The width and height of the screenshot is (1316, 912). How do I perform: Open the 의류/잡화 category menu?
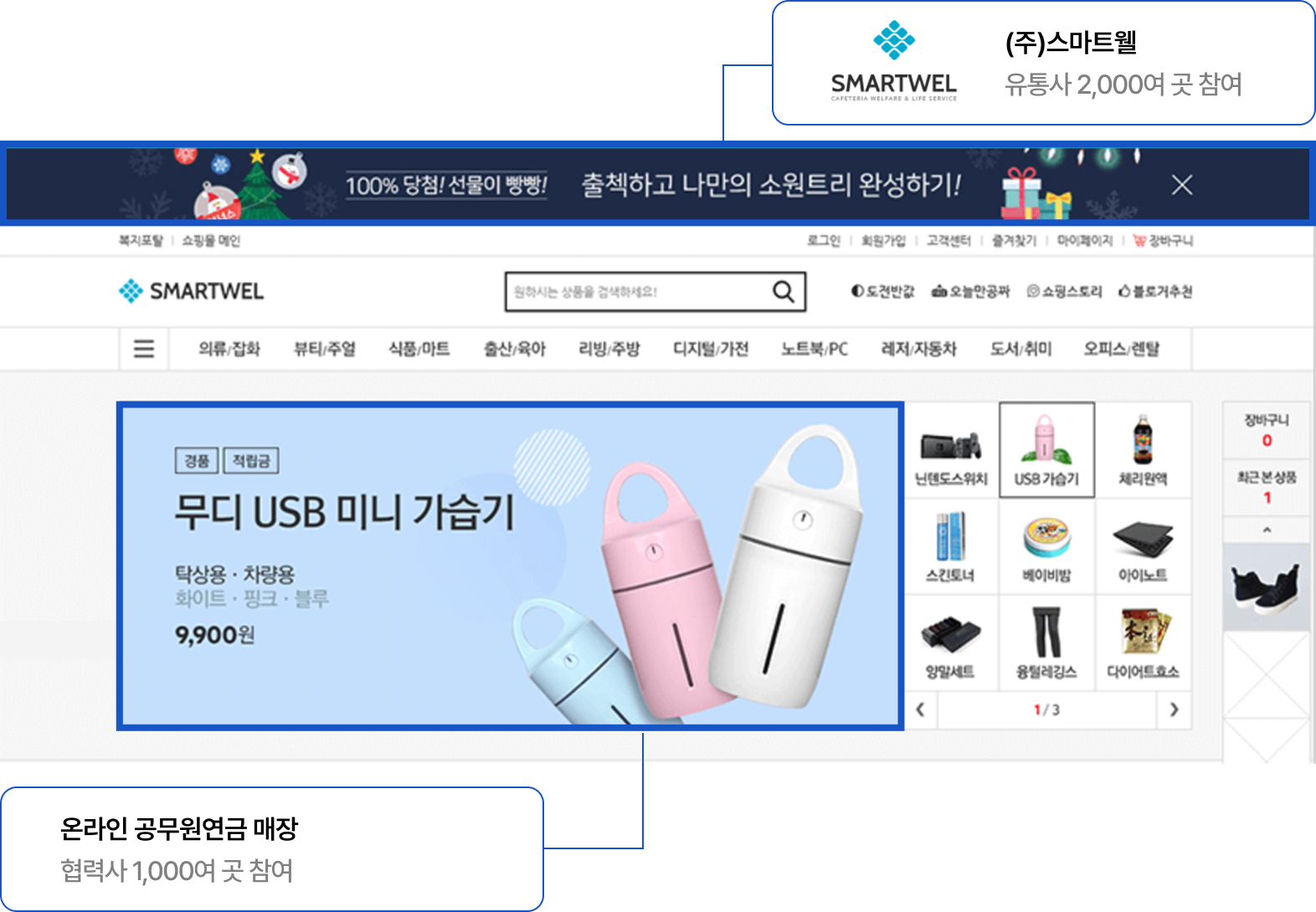click(x=229, y=349)
